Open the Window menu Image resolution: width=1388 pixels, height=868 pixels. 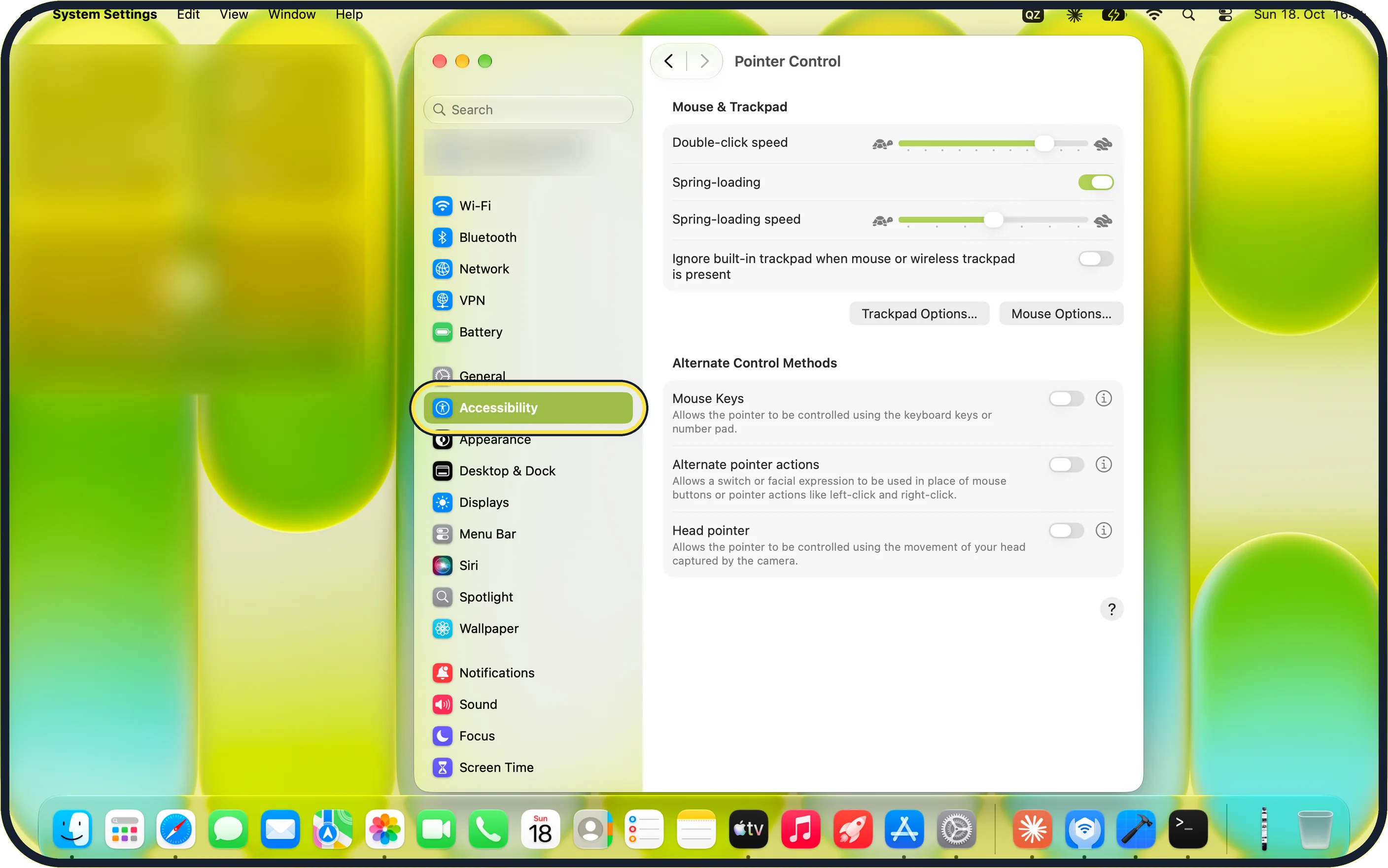292,14
